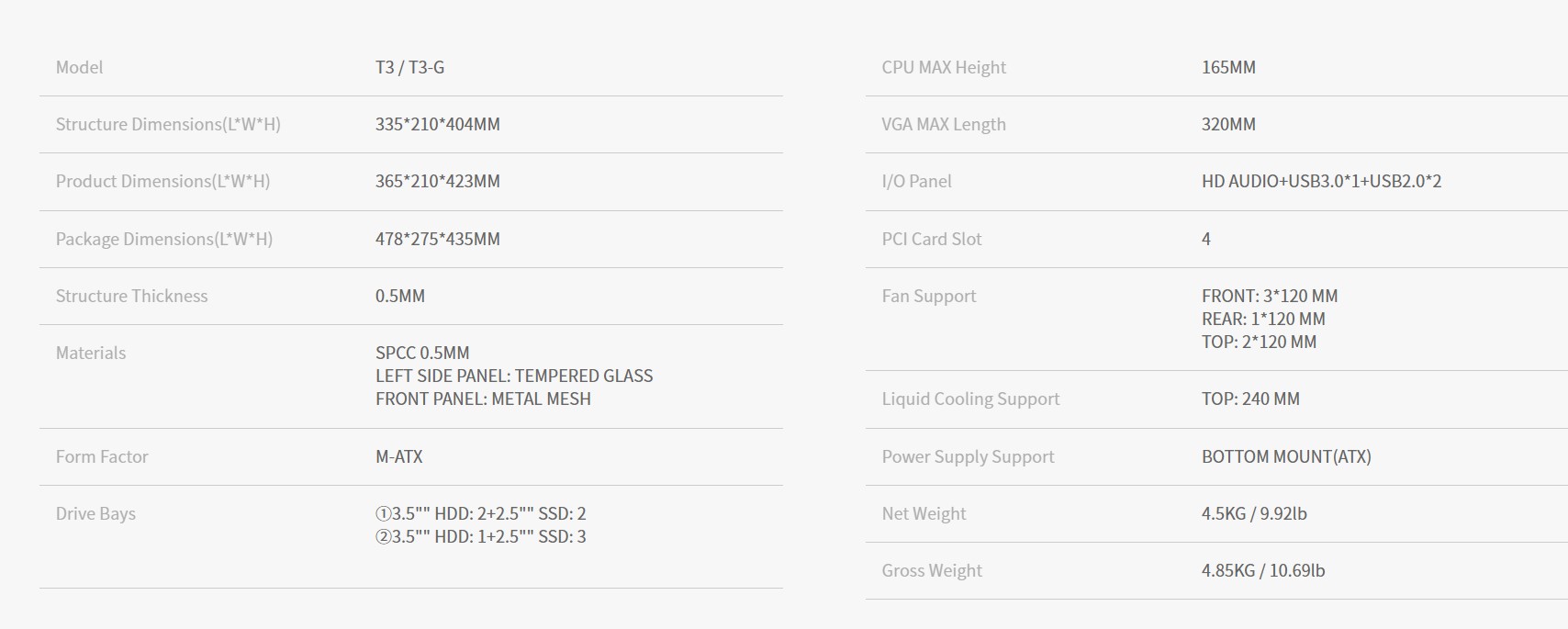Click the CPU MAX Height label
This screenshot has height=629, width=1568.
point(943,67)
